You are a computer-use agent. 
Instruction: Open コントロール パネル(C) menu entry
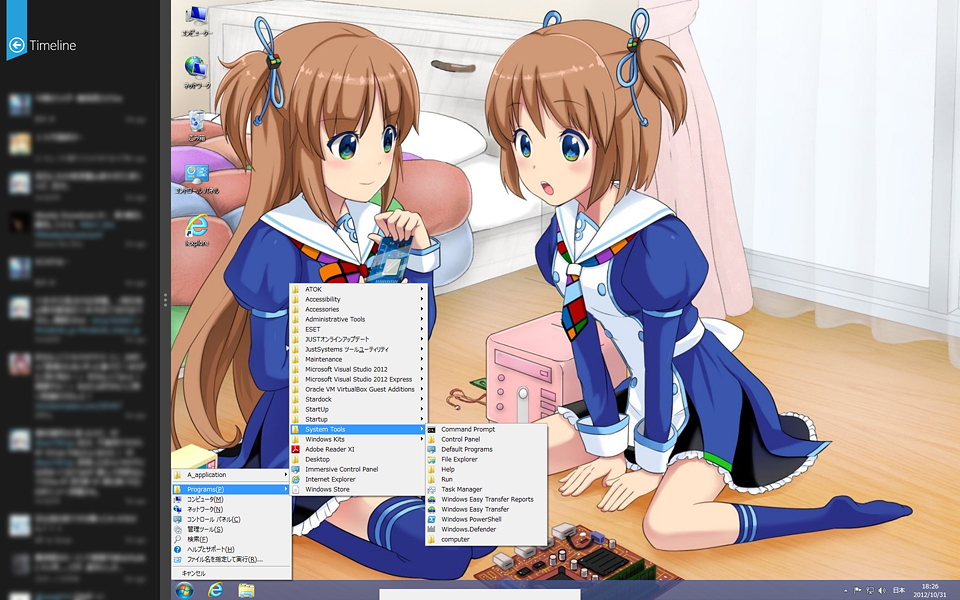pos(231,519)
